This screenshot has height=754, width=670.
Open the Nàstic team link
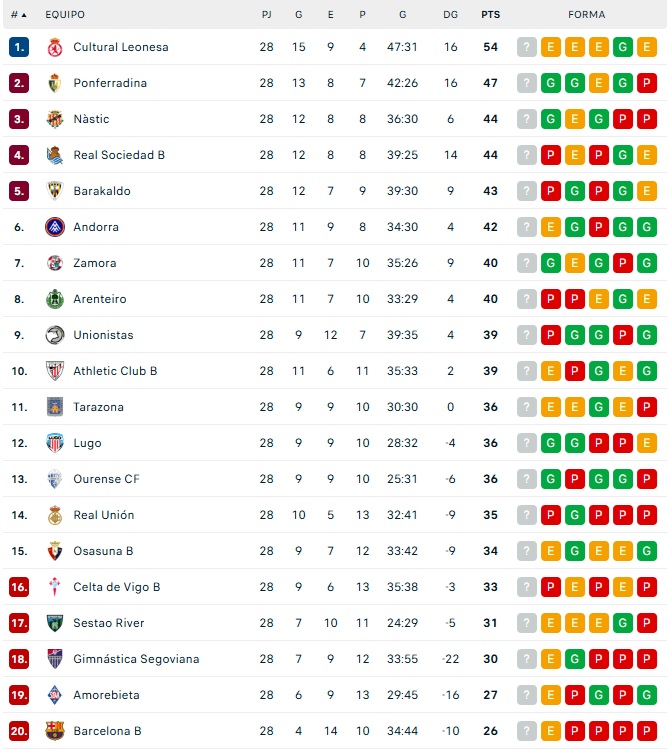click(x=91, y=119)
